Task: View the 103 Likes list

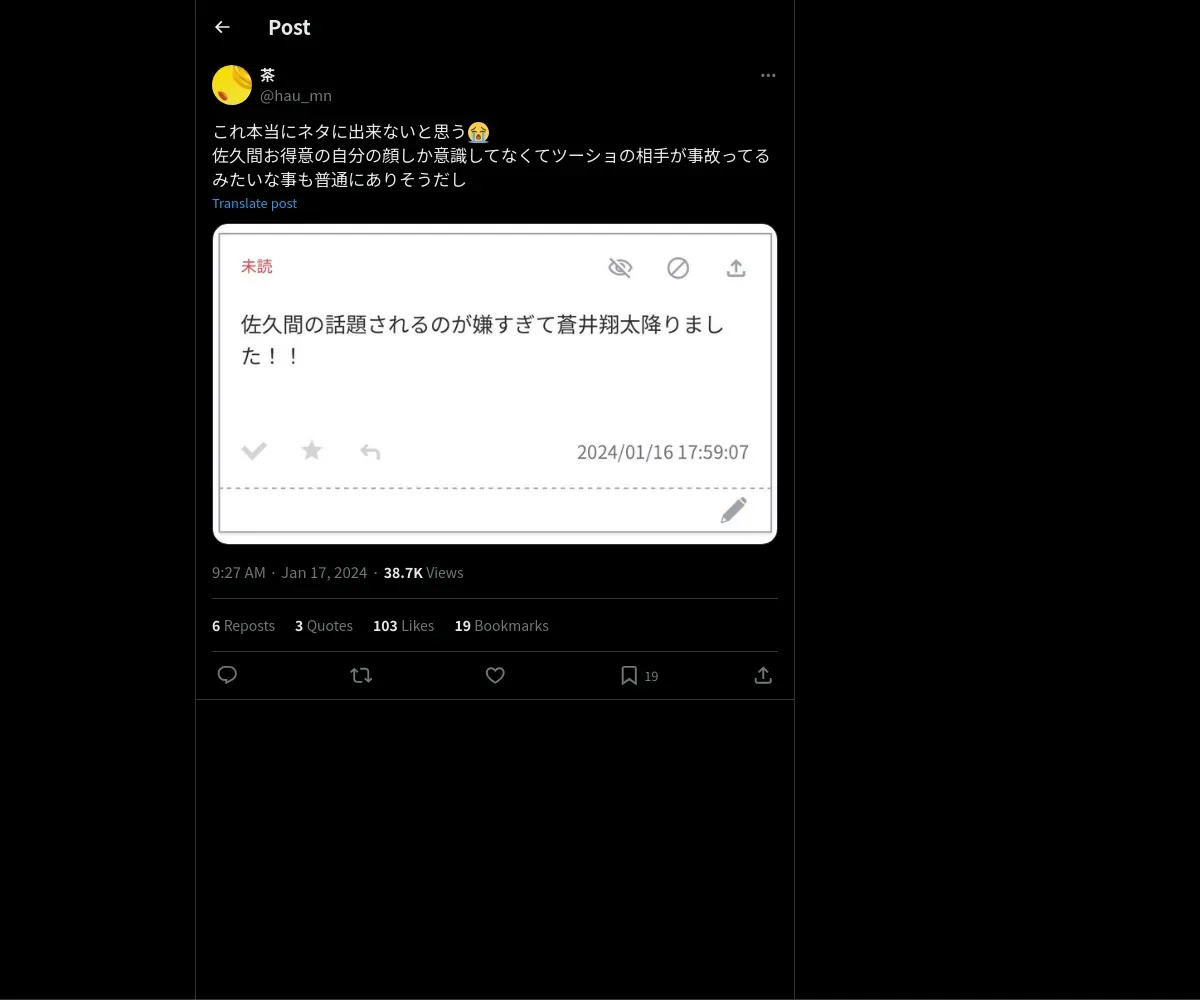Action: (x=403, y=626)
